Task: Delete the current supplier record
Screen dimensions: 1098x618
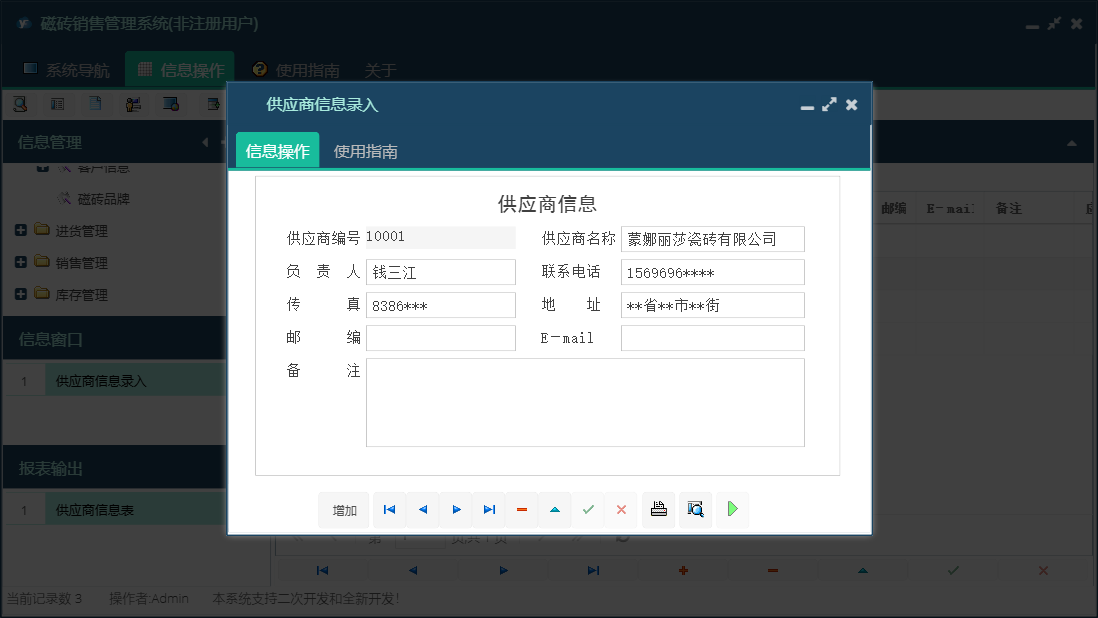Action: click(x=522, y=510)
